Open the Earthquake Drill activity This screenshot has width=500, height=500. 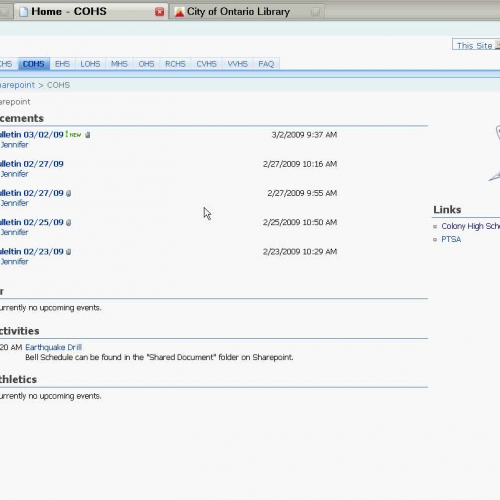(x=53, y=347)
